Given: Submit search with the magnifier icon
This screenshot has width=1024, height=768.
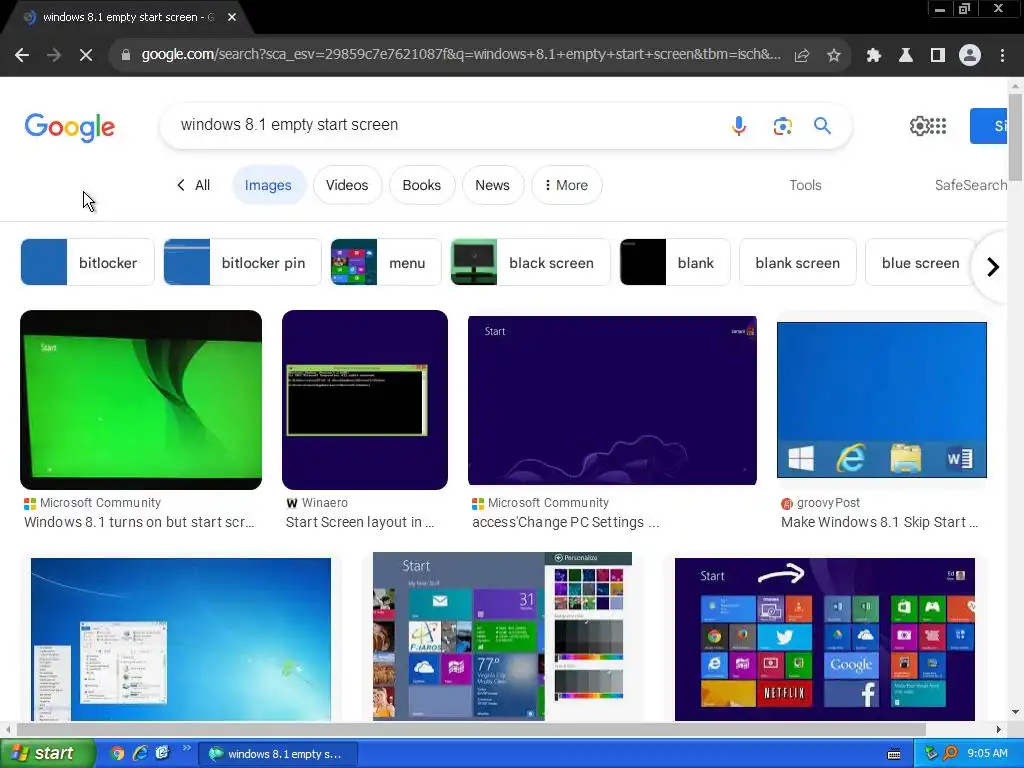Looking at the screenshot, I should (822, 125).
